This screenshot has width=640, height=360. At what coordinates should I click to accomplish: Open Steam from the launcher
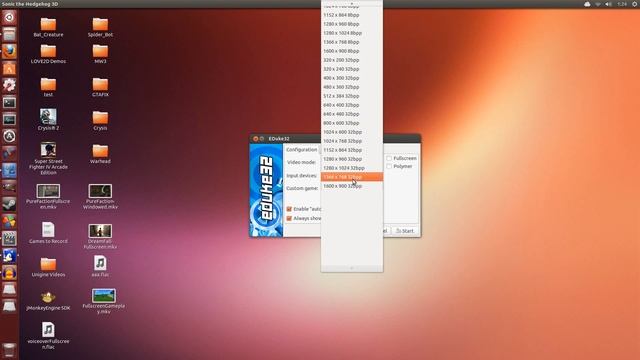point(9,204)
